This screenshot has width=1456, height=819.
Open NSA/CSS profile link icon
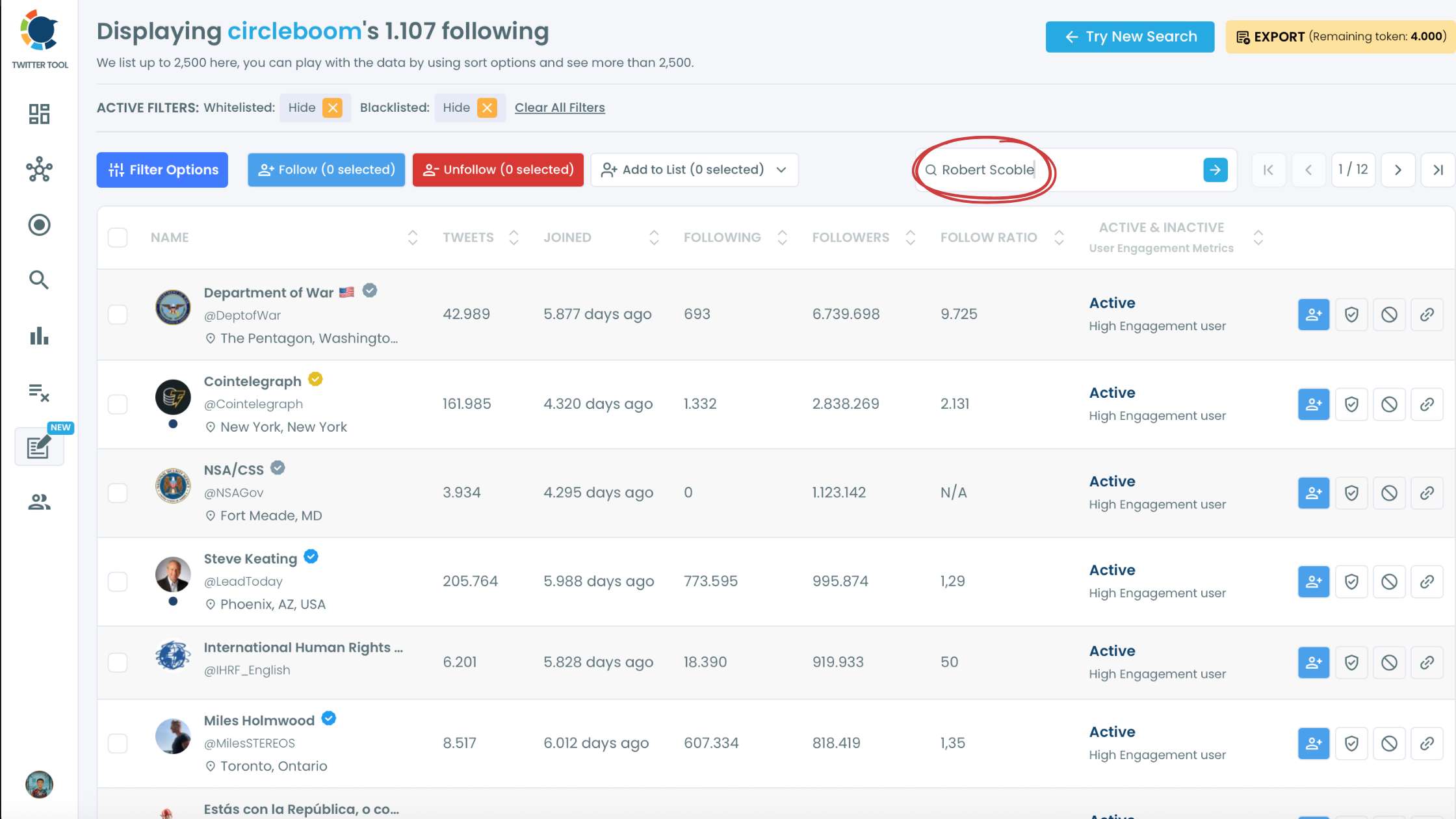(1427, 493)
